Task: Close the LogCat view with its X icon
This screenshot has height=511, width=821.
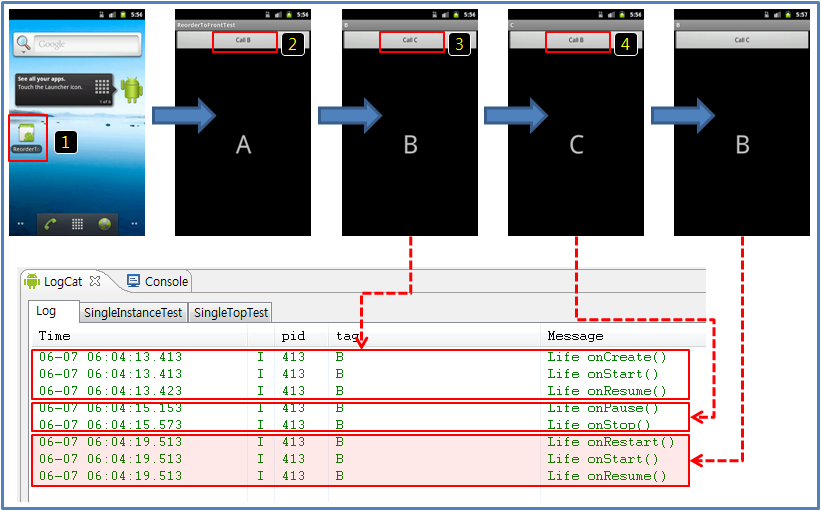Action: (x=95, y=281)
